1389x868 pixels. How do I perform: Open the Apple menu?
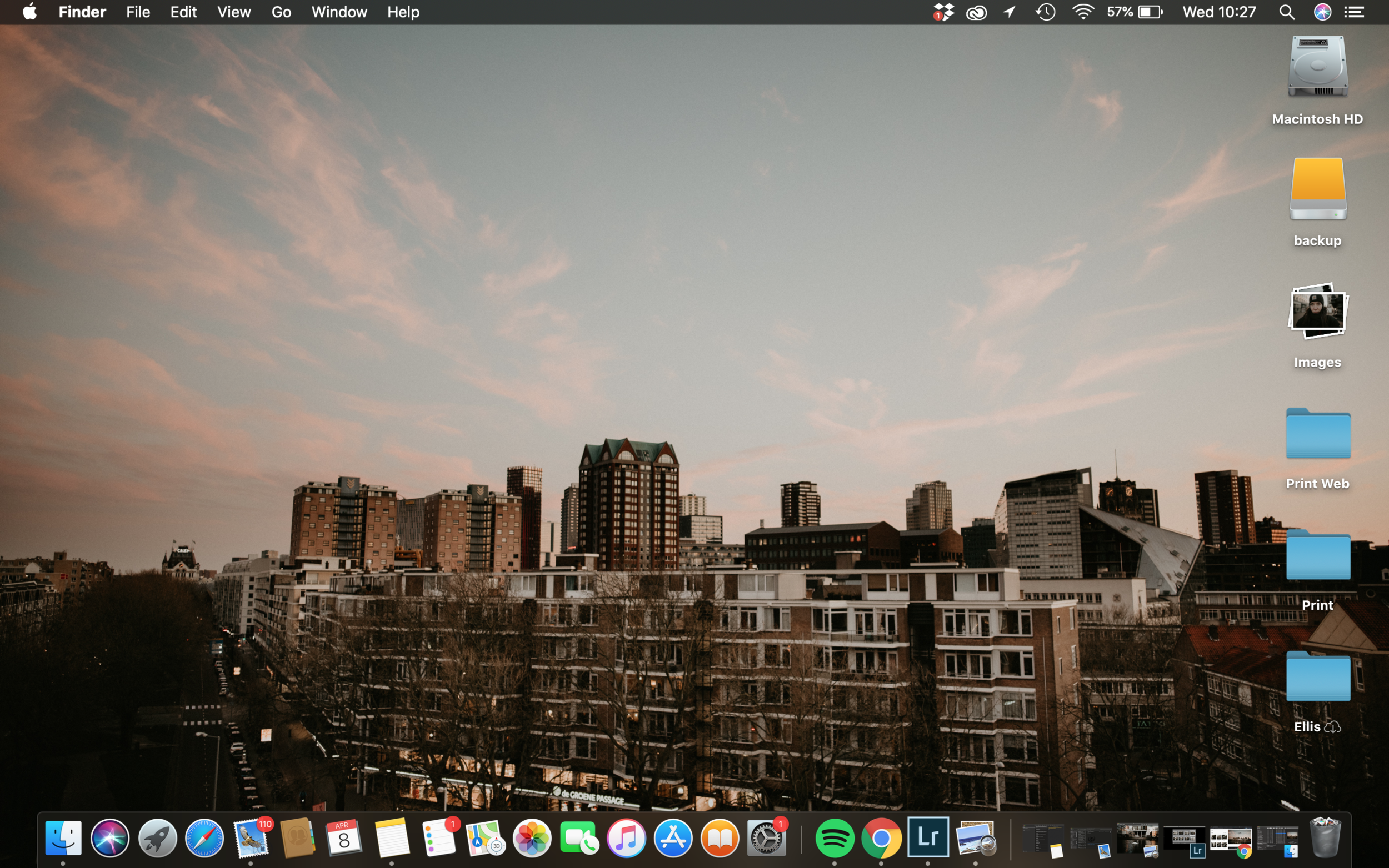click(29, 12)
